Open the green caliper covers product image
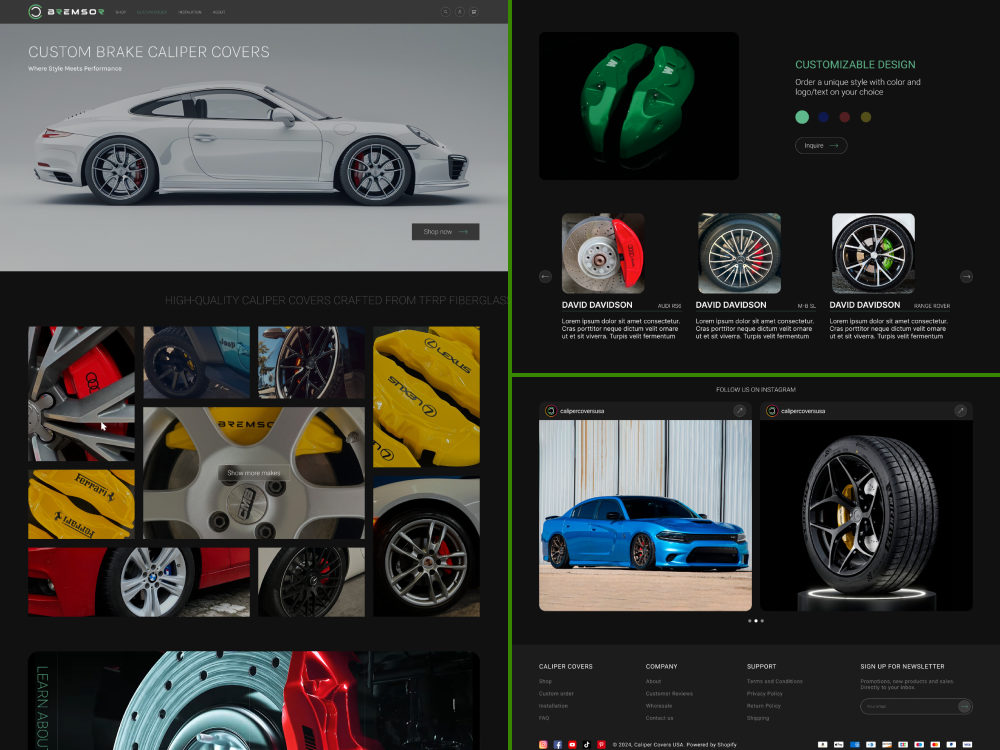The height and width of the screenshot is (750, 1000). click(x=639, y=106)
